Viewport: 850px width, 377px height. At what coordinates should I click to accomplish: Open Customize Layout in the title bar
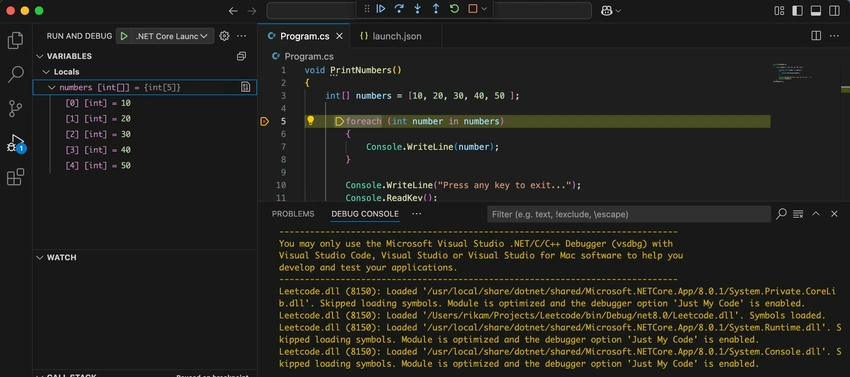[x=780, y=10]
